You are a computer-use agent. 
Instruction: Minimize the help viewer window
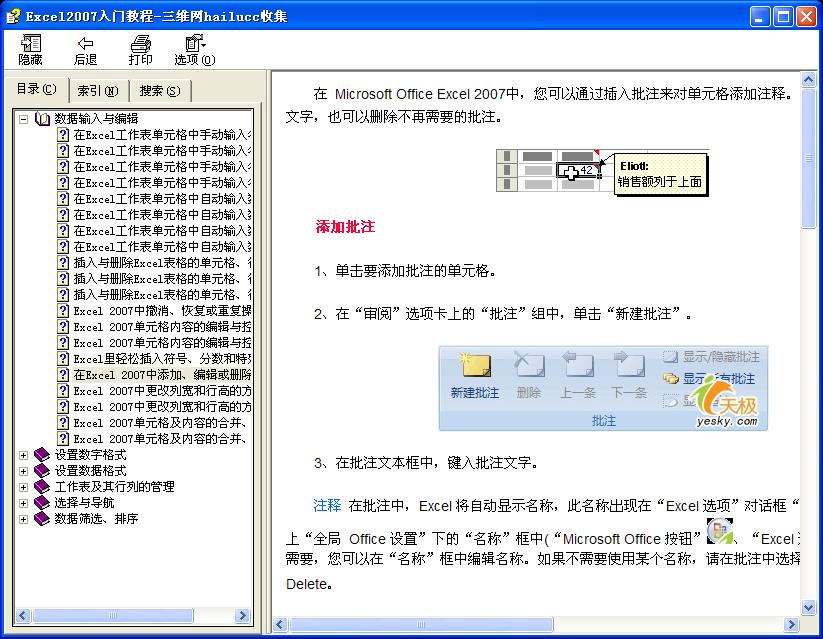759,16
